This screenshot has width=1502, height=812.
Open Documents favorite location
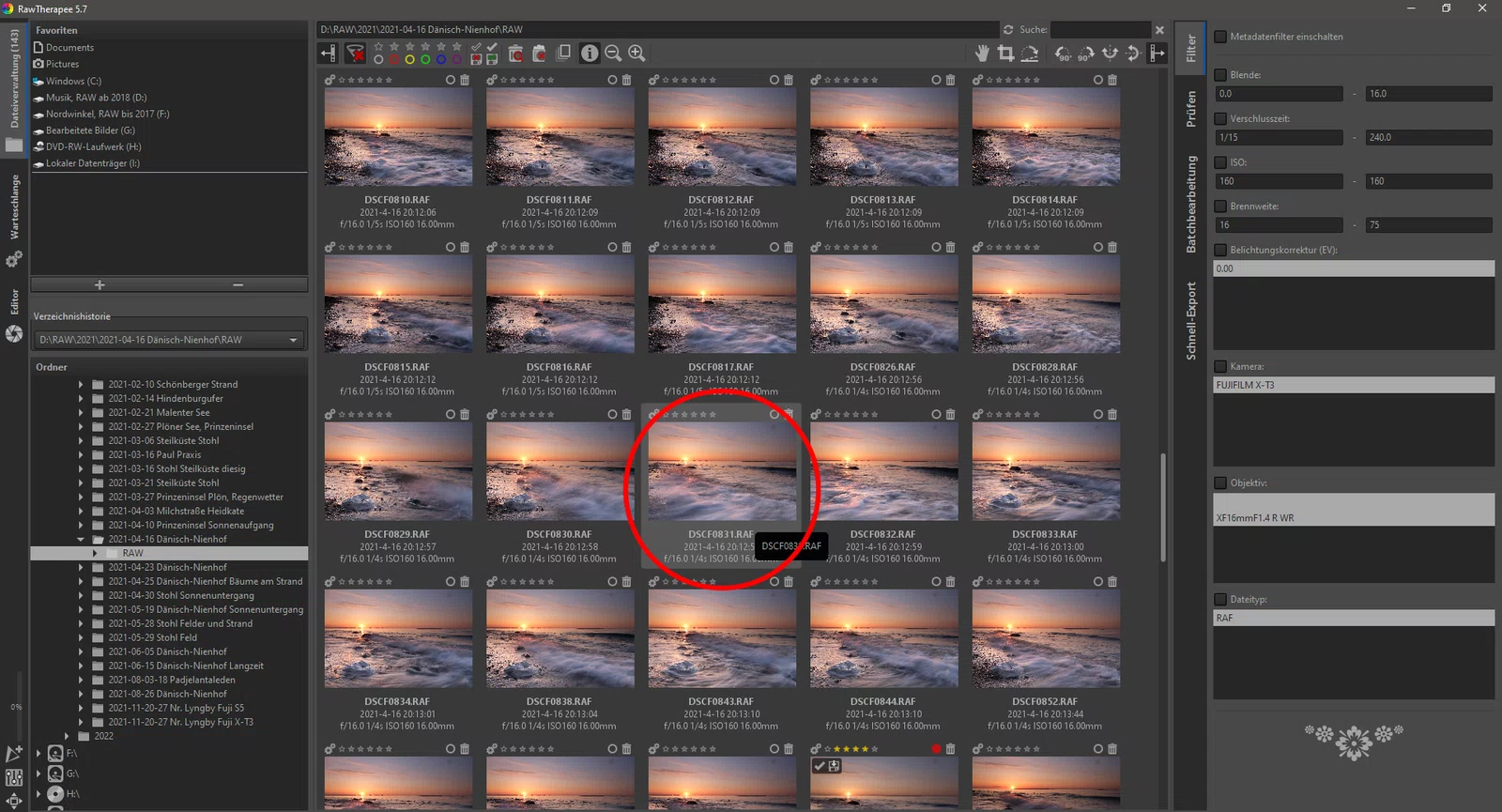[x=69, y=47]
